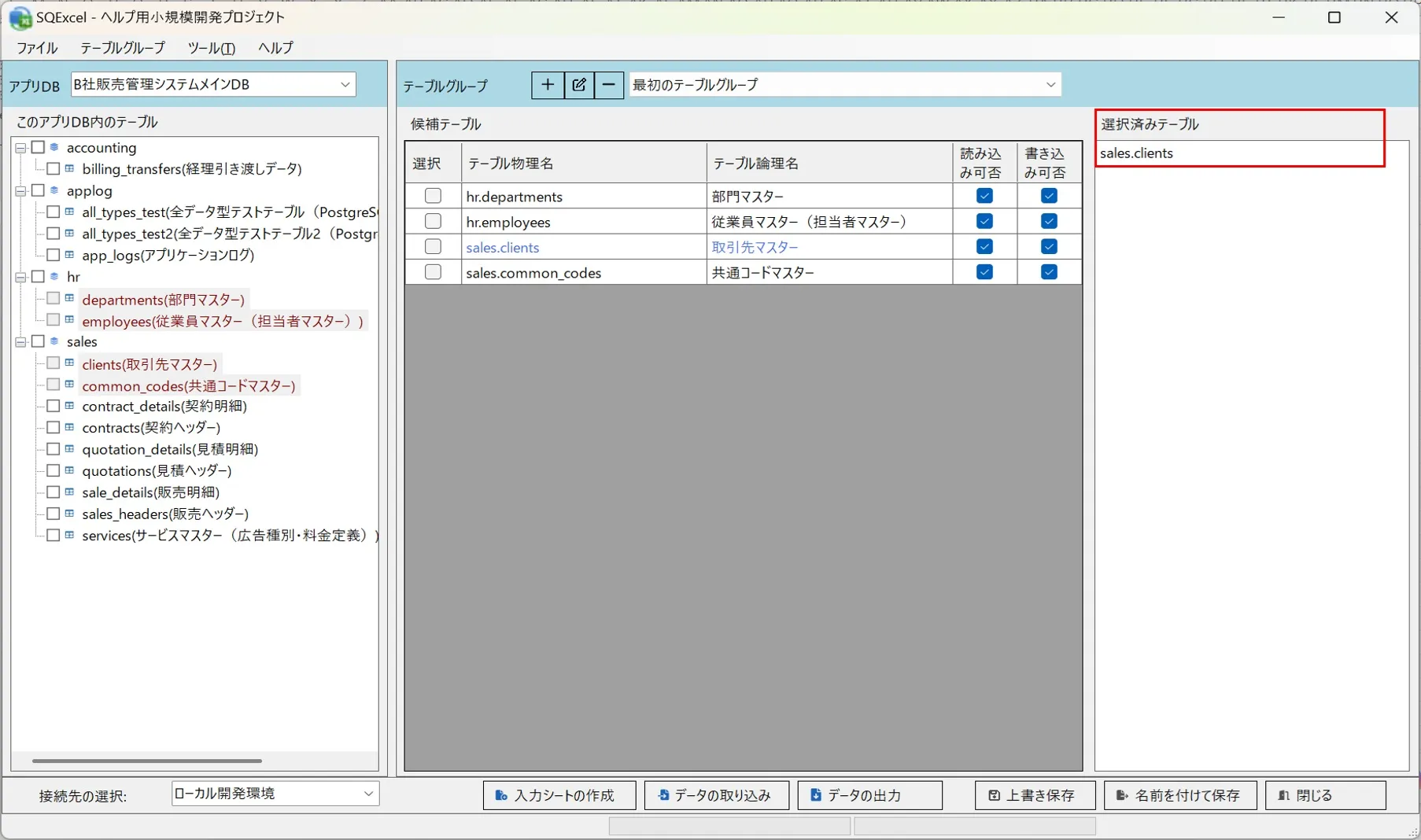Click the hr schema icon in tree
Screen dimensions: 1421x840
click(54, 277)
